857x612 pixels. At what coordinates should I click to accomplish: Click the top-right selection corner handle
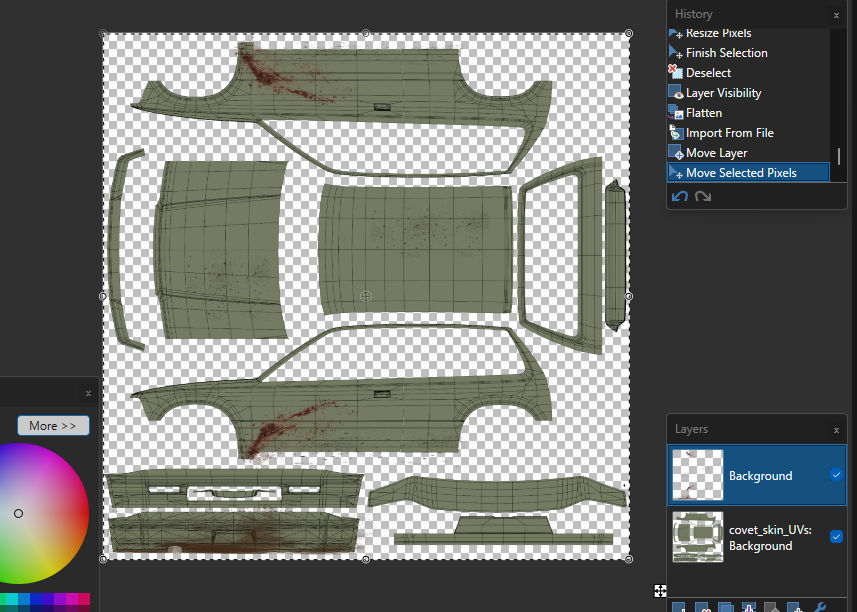629,33
